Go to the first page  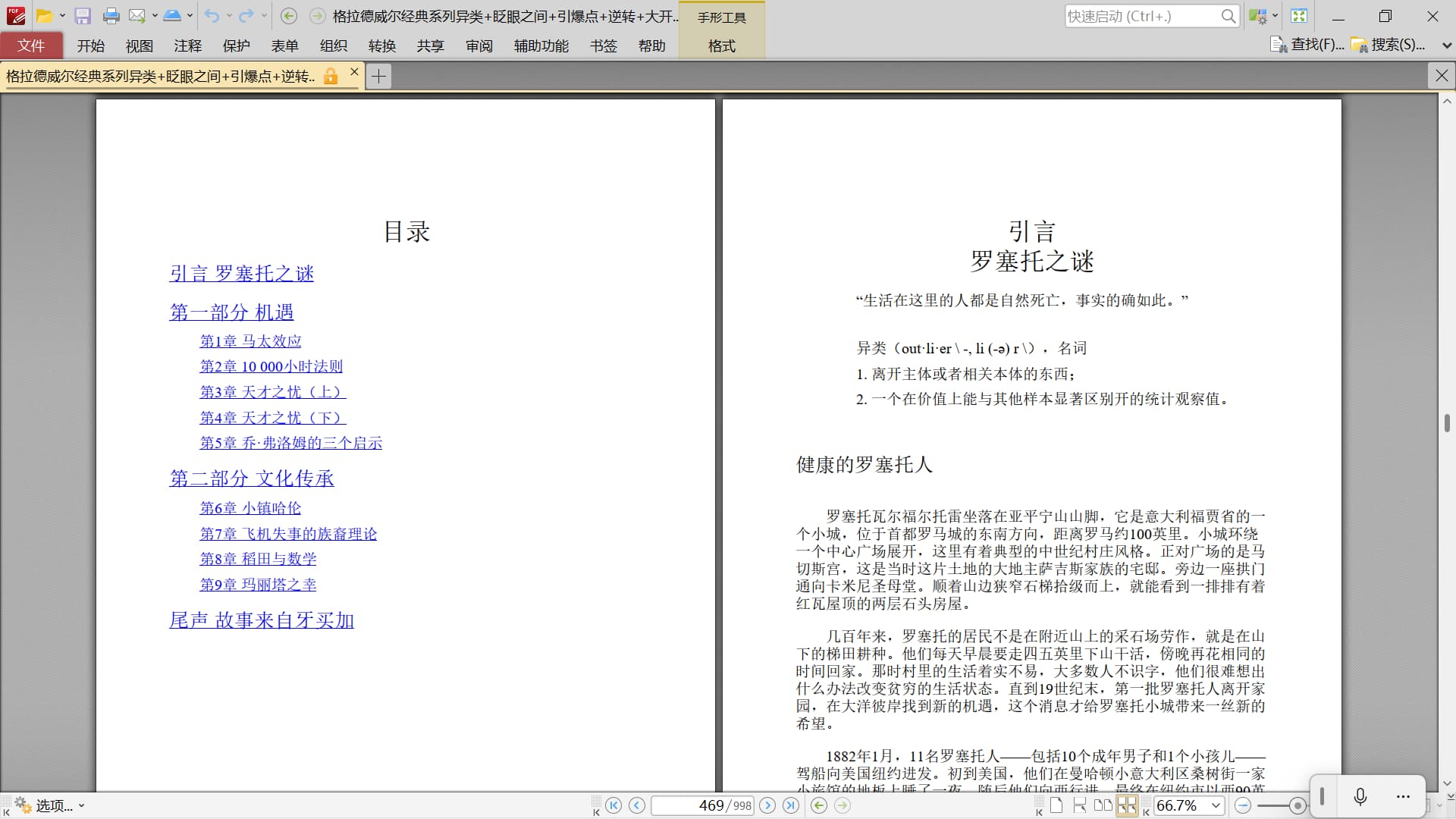[613, 805]
